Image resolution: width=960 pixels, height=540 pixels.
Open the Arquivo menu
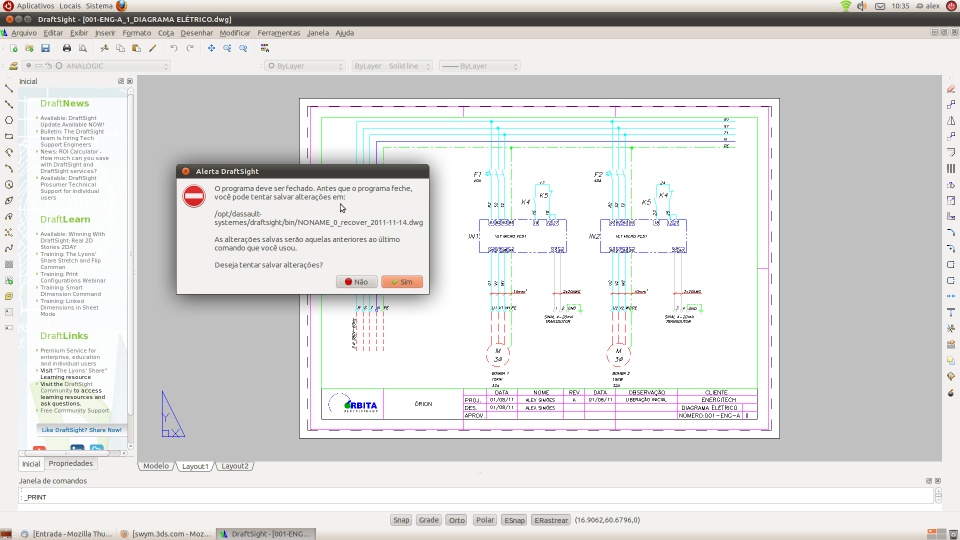pos(24,33)
